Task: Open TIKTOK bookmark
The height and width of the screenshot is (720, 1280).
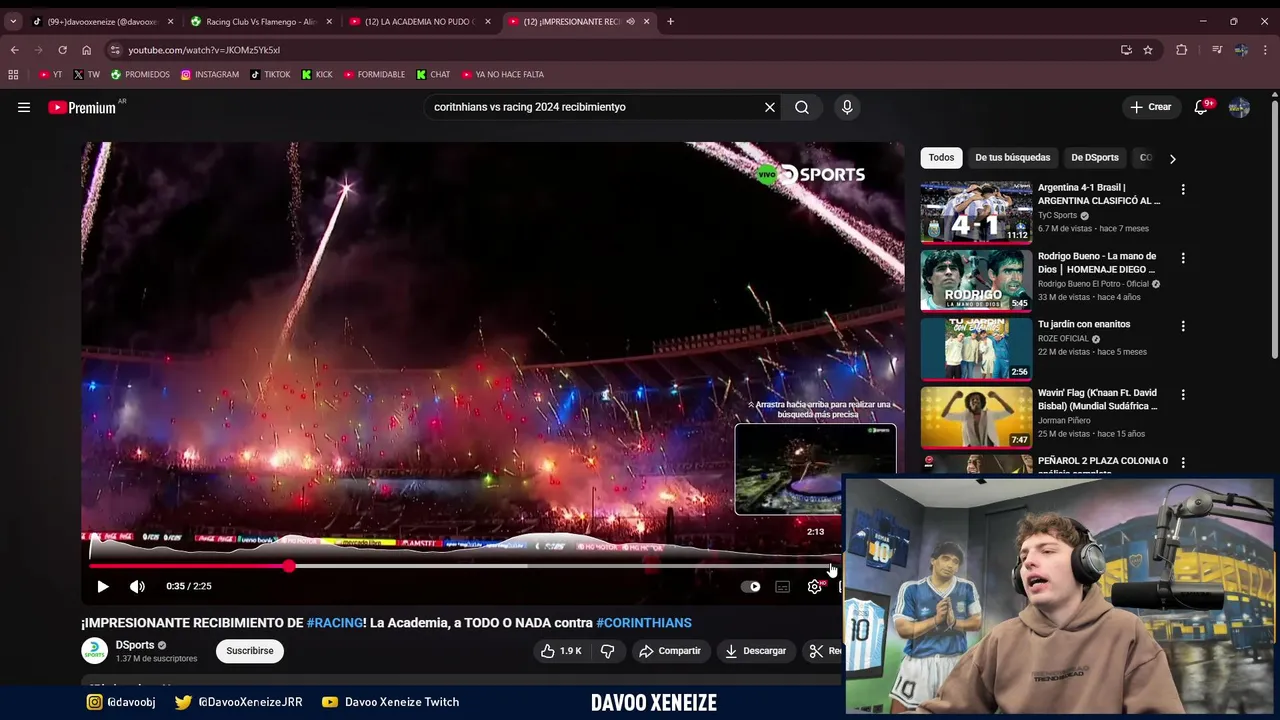Action: [x=270, y=74]
